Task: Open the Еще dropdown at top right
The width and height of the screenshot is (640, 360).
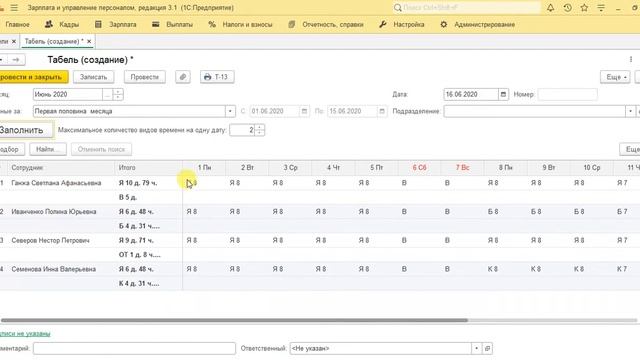Action: (x=615, y=77)
